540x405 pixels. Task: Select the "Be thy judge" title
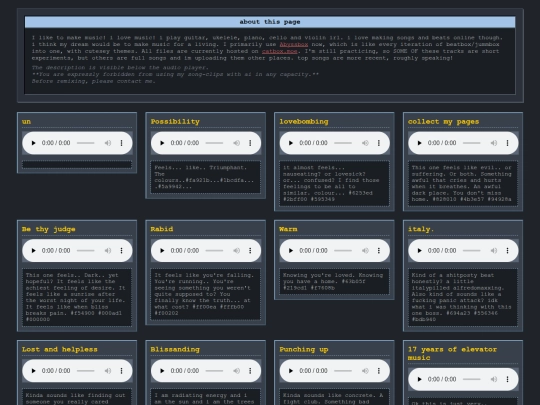[49, 229]
